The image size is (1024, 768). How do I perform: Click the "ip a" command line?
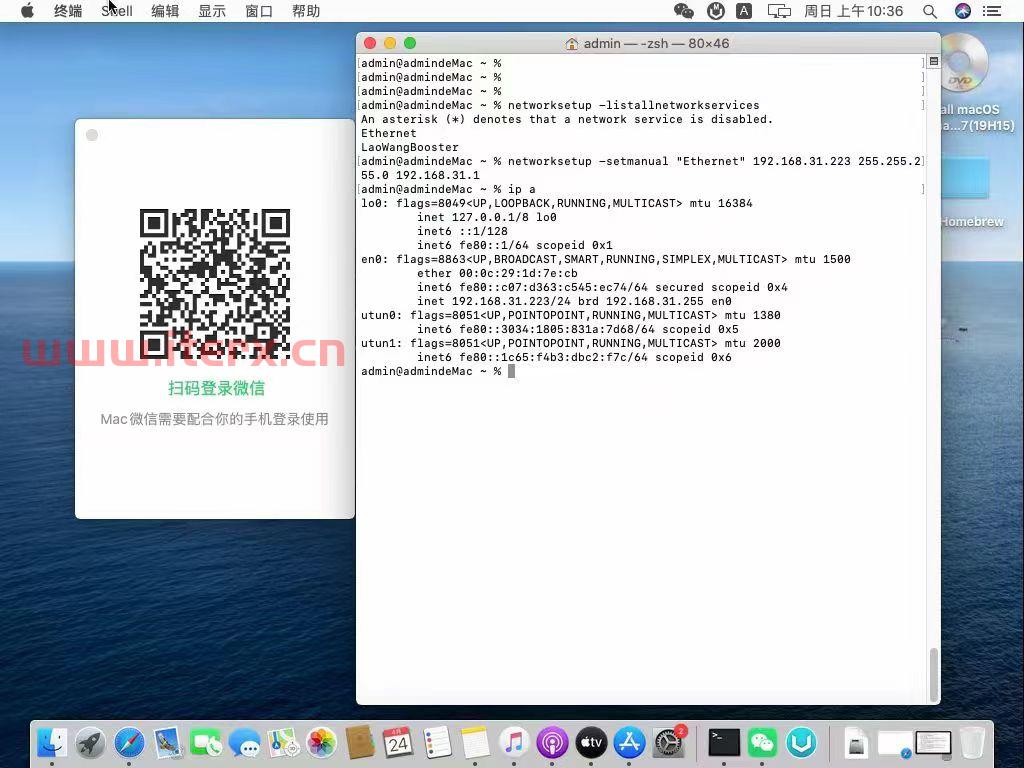point(448,189)
